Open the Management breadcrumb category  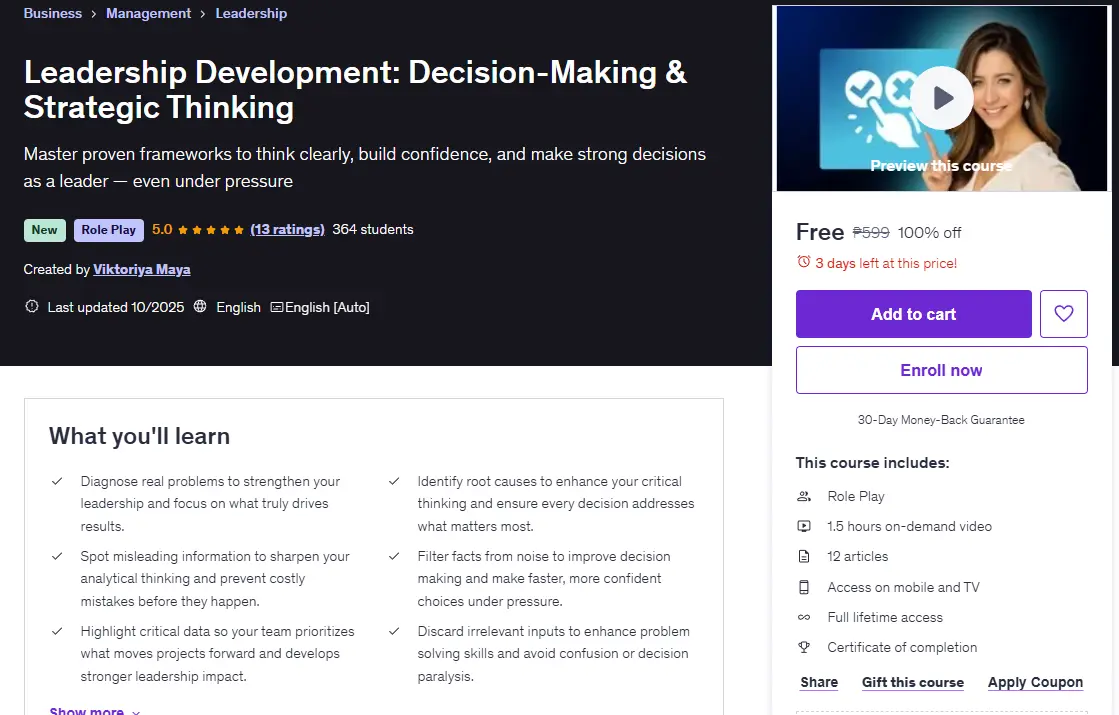[148, 13]
